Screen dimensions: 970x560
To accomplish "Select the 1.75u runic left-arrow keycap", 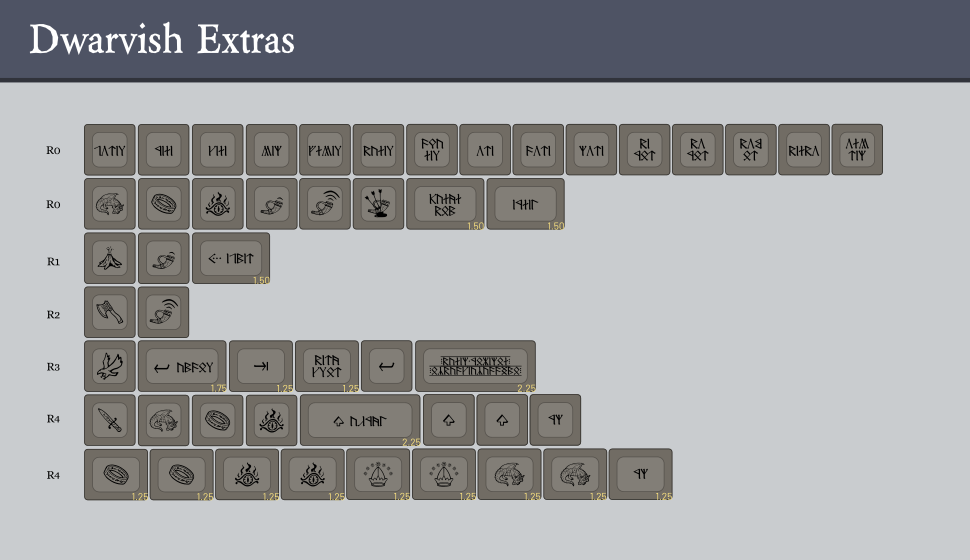I will 181,365.
